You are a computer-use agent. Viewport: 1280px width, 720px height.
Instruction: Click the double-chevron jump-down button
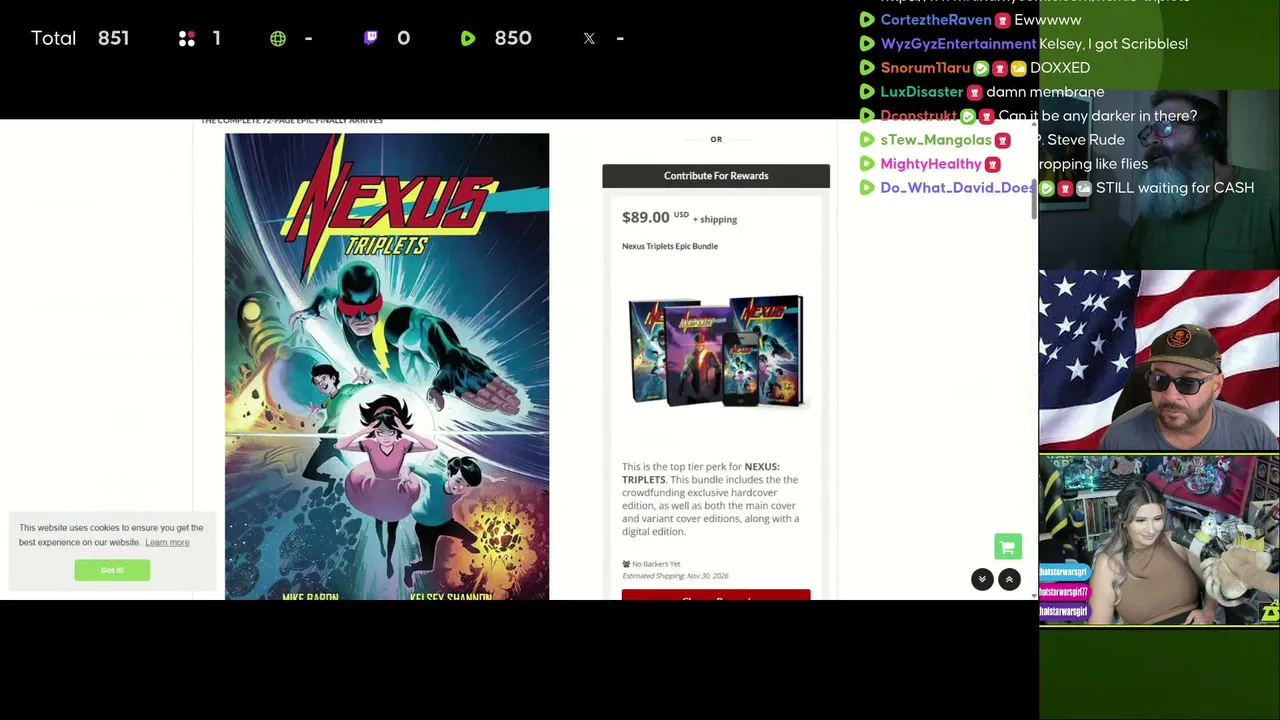982,579
